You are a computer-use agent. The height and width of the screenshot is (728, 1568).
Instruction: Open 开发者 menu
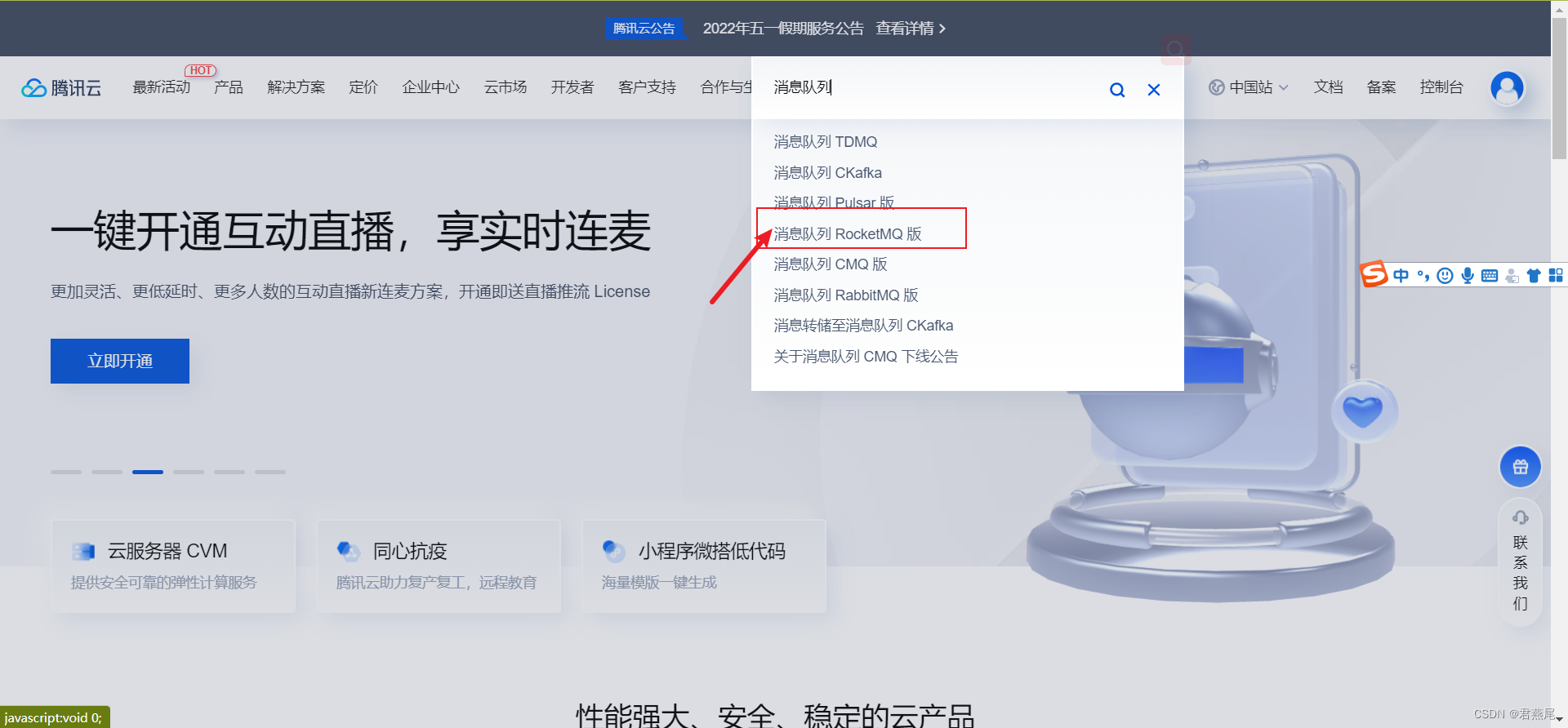click(x=572, y=87)
